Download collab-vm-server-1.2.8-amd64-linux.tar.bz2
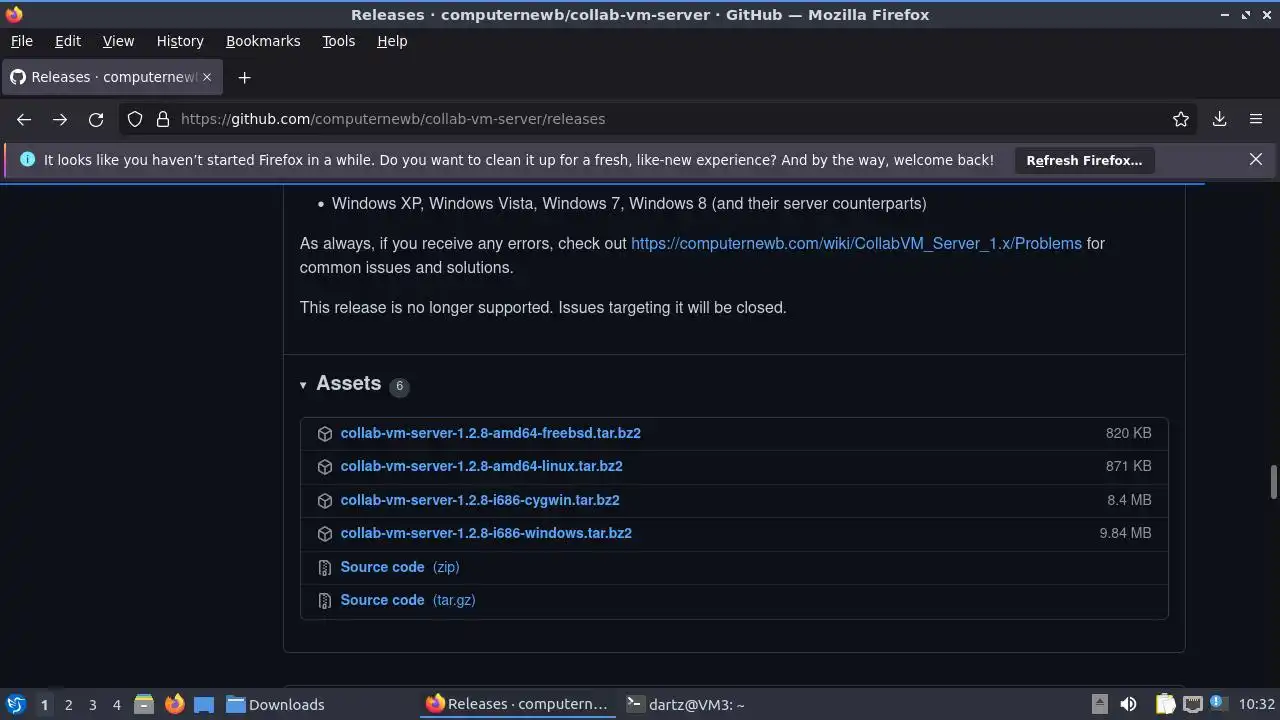Image resolution: width=1280 pixels, height=720 pixels. [481, 466]
